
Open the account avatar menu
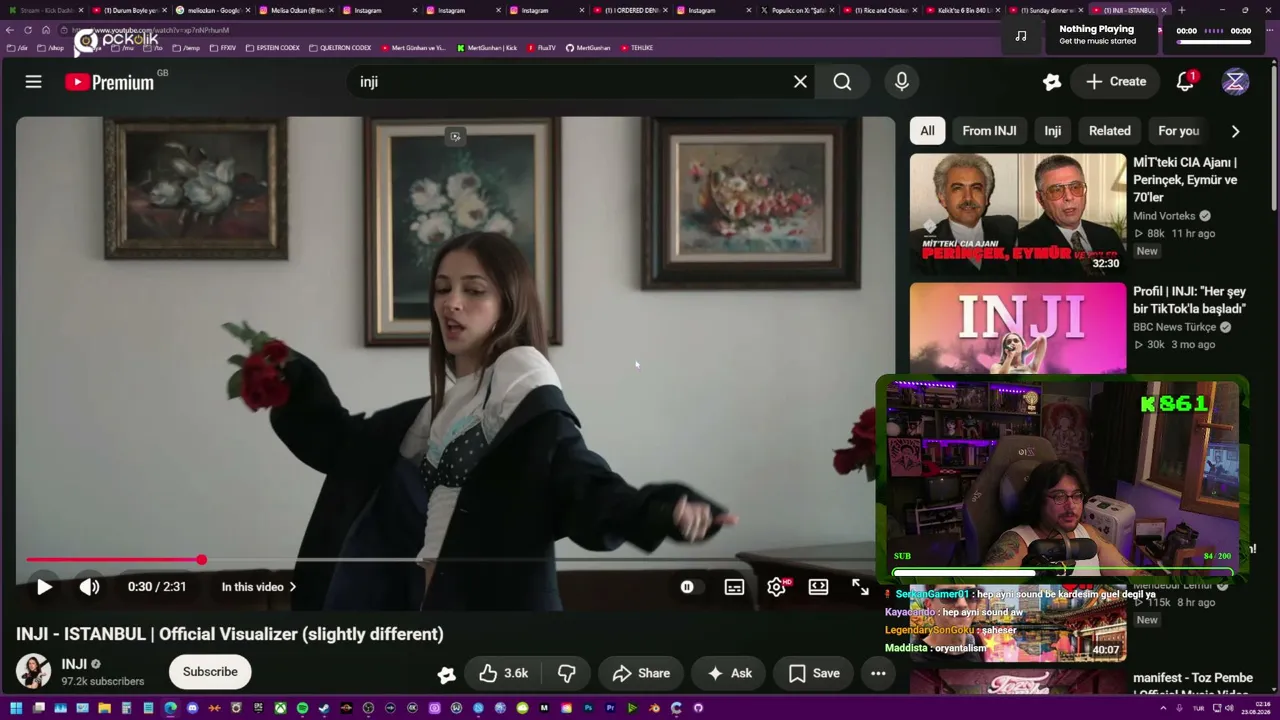click(1235, 82)
